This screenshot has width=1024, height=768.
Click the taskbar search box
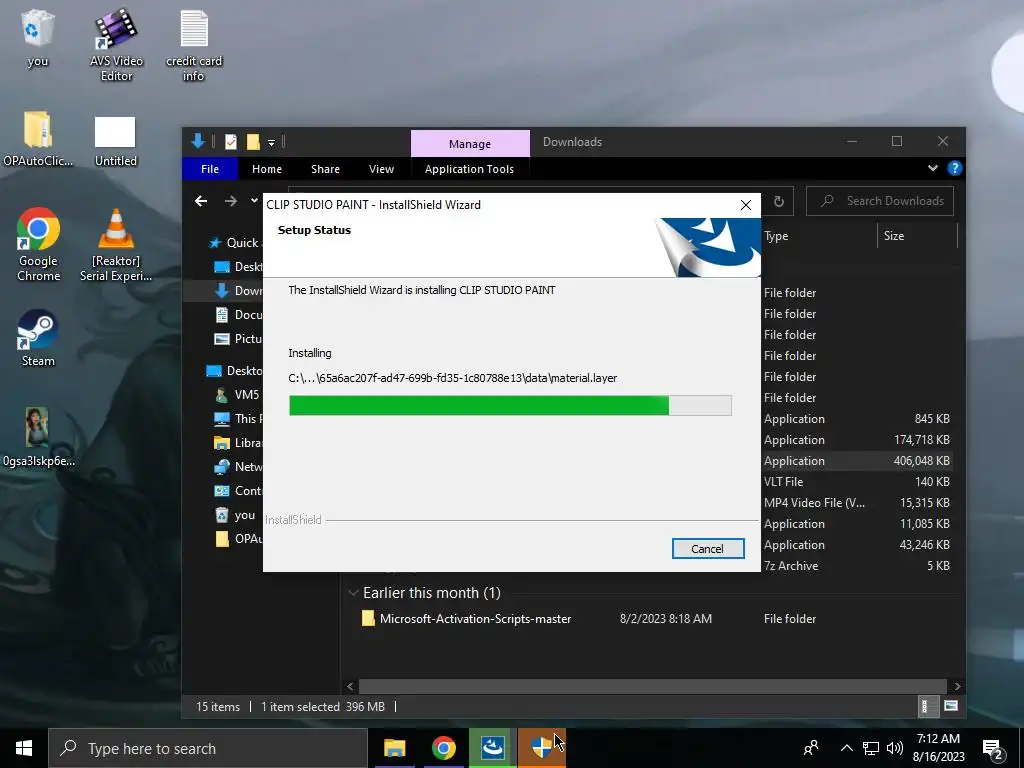click(208, 748)
